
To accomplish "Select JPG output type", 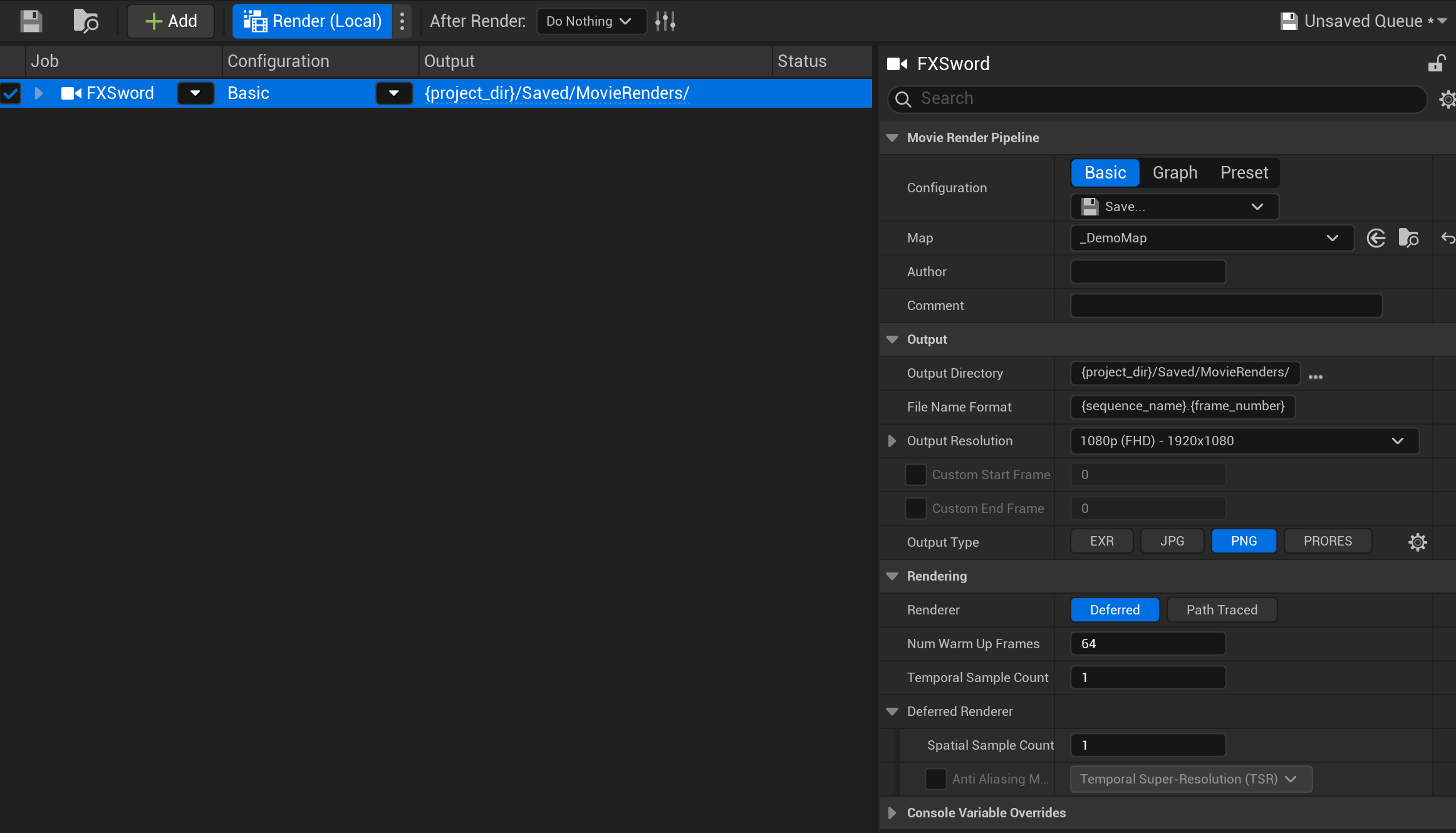I will 1172,541.
